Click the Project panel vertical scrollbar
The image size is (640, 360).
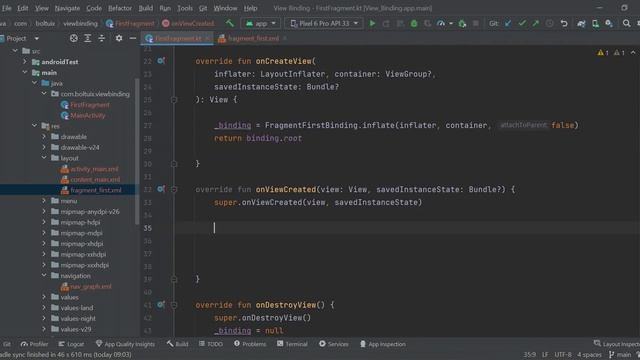(x=137, y=151)
